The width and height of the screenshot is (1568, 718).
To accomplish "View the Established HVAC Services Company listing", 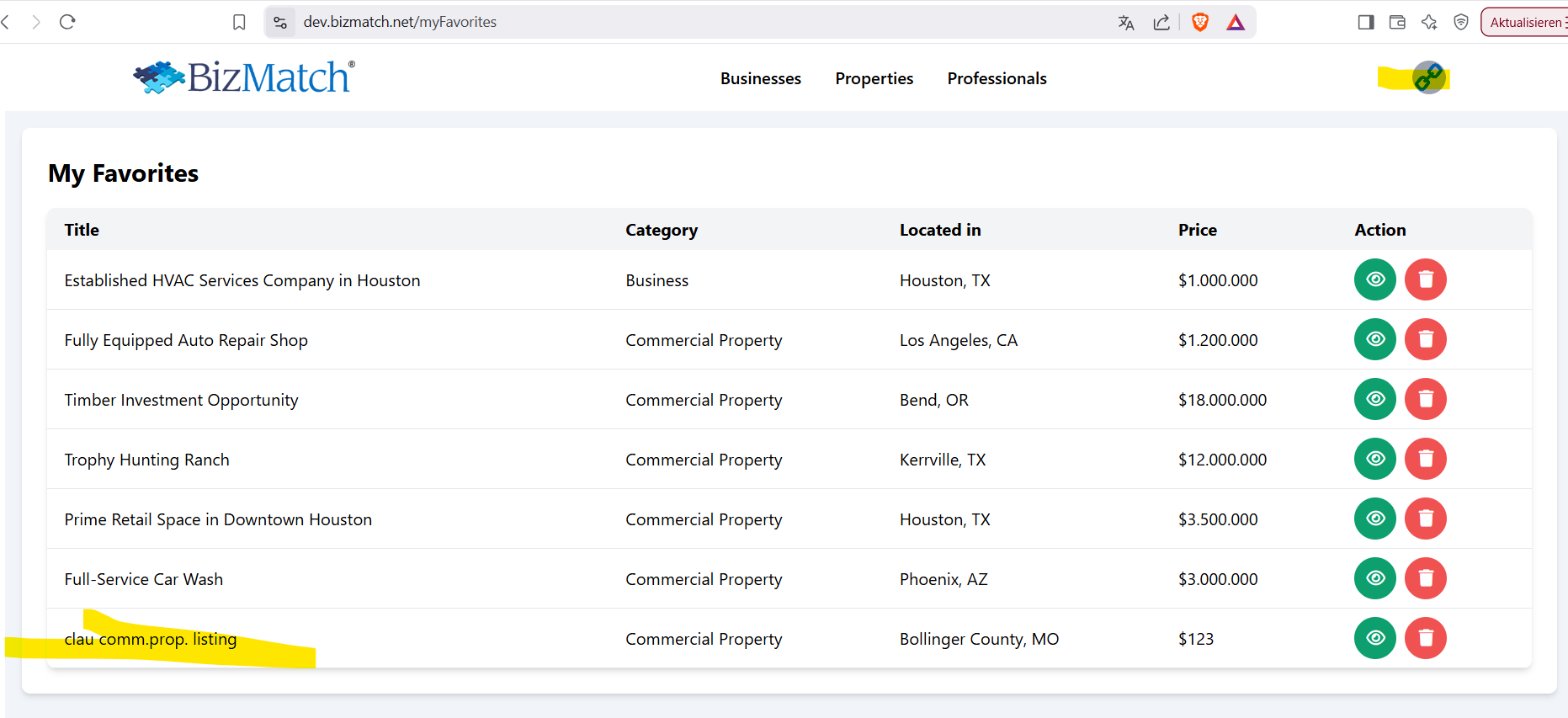I will pos(1374,279).
